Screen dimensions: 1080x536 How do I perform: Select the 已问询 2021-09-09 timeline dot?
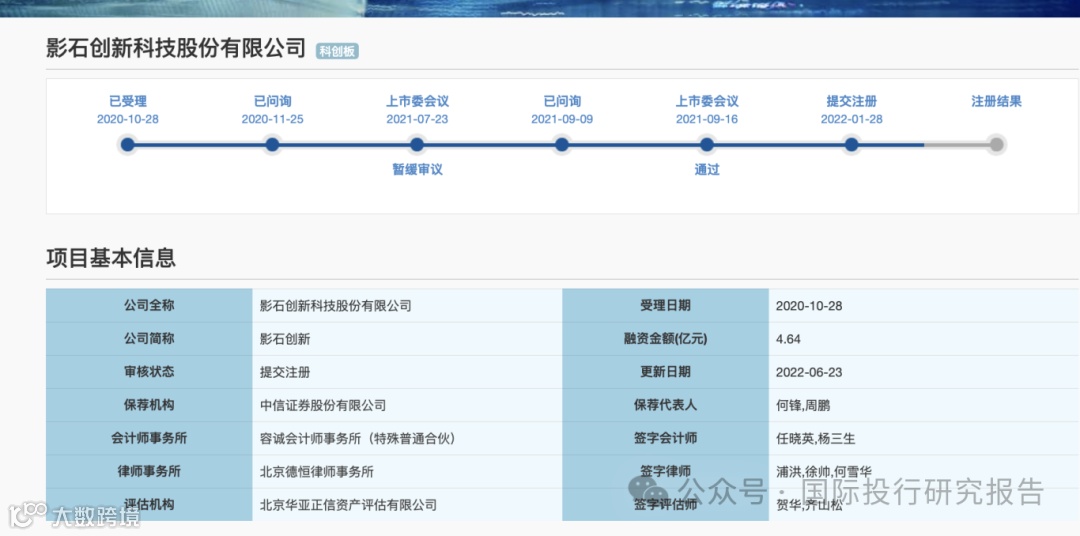pyautogui.click(x=562, y=145)
